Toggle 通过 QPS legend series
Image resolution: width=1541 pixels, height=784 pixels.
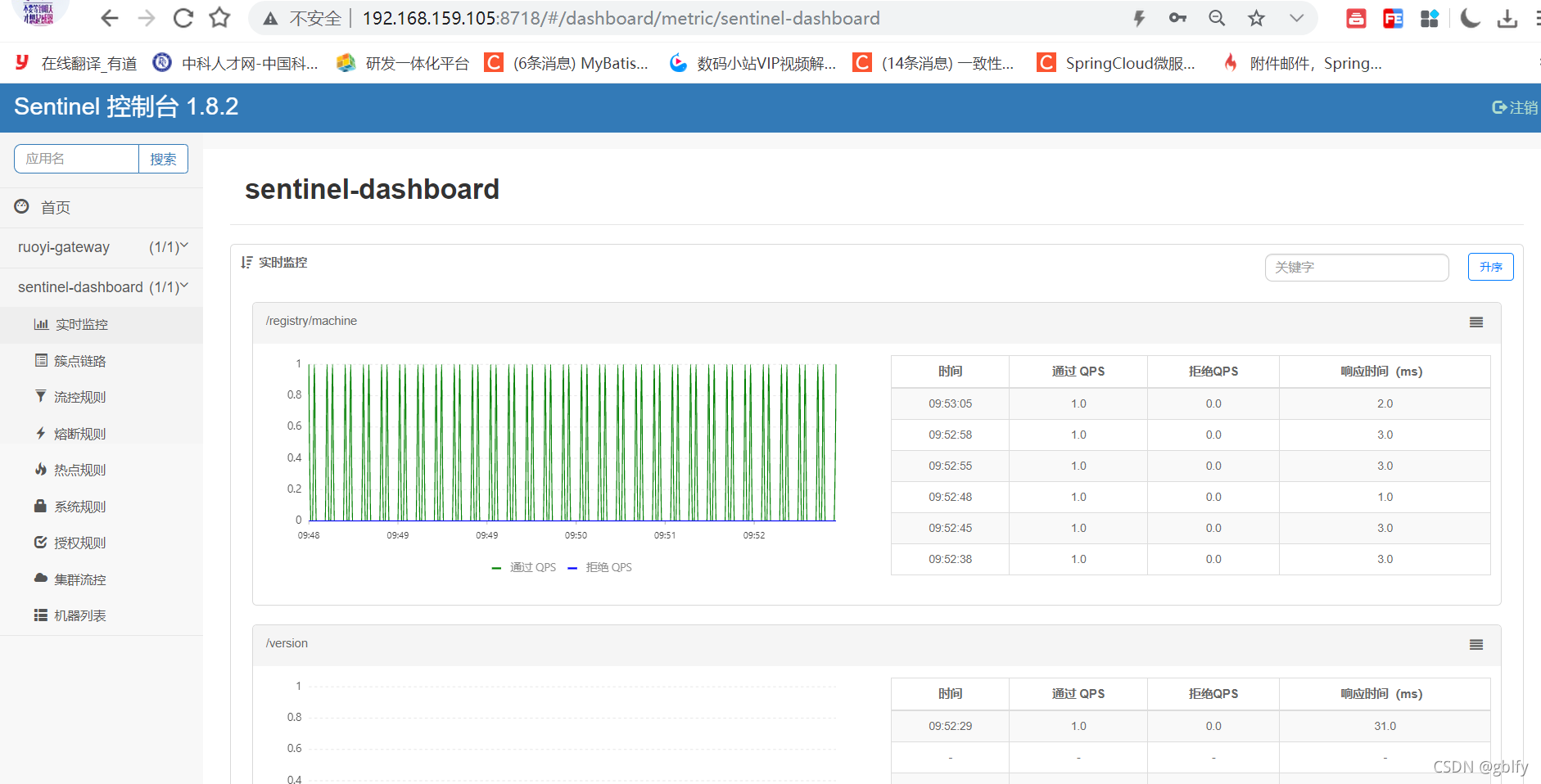click(x=523, y=567)
